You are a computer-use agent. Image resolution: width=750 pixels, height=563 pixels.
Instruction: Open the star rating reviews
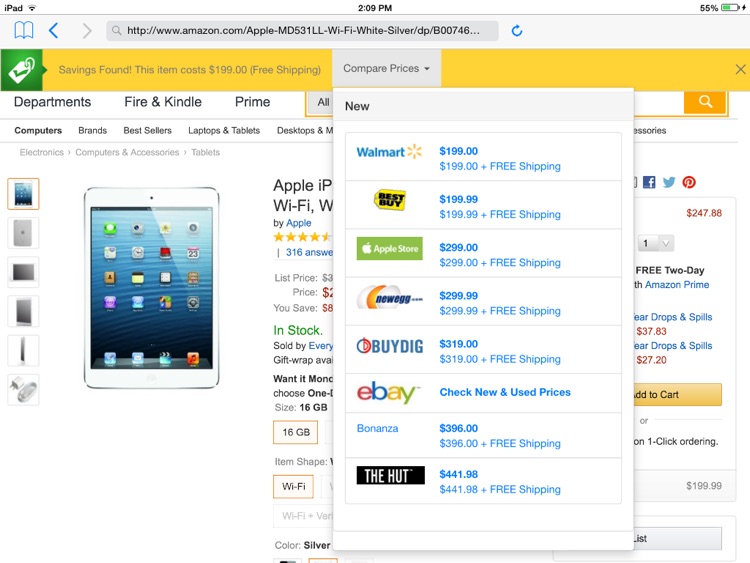click(302, 237)
